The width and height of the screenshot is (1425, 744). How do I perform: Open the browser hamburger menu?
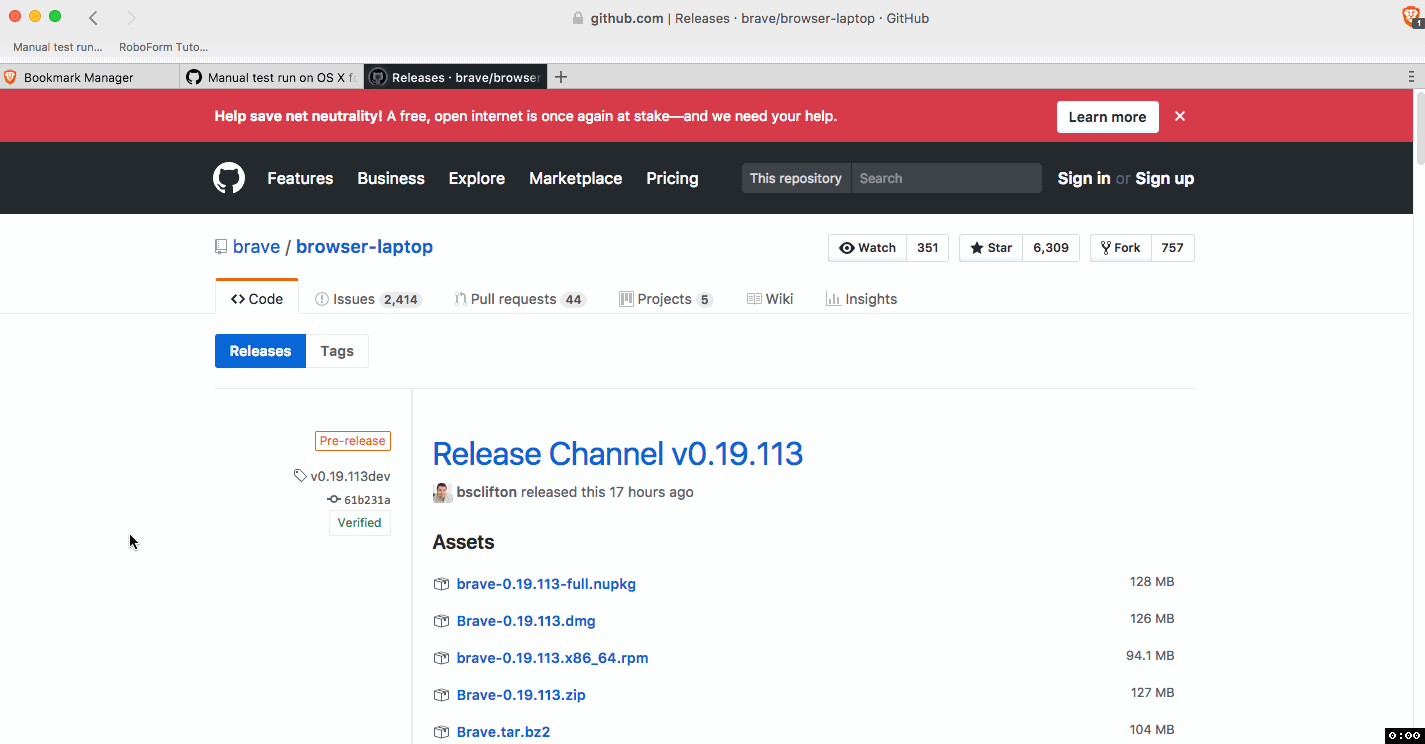coord(1411,77)
